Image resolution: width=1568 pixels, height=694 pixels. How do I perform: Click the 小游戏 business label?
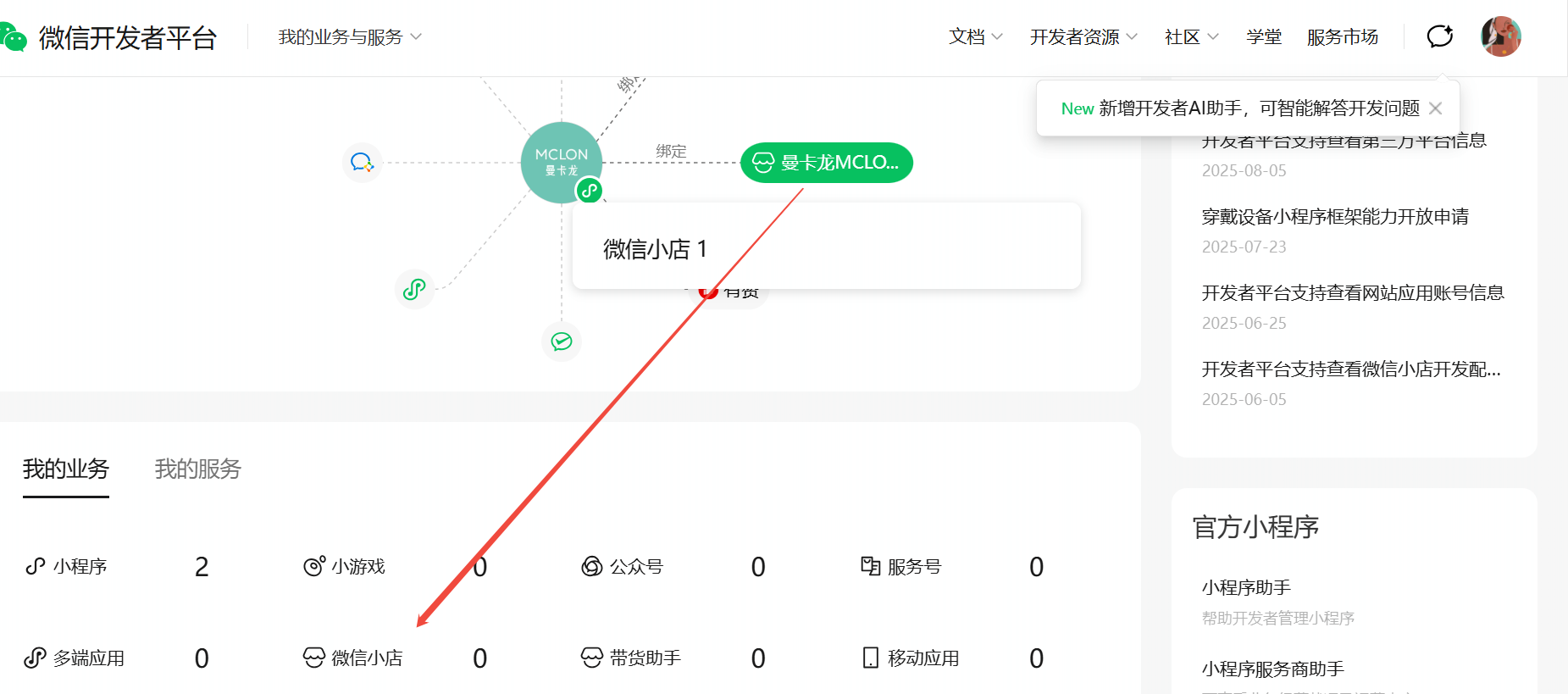(358, 566)
